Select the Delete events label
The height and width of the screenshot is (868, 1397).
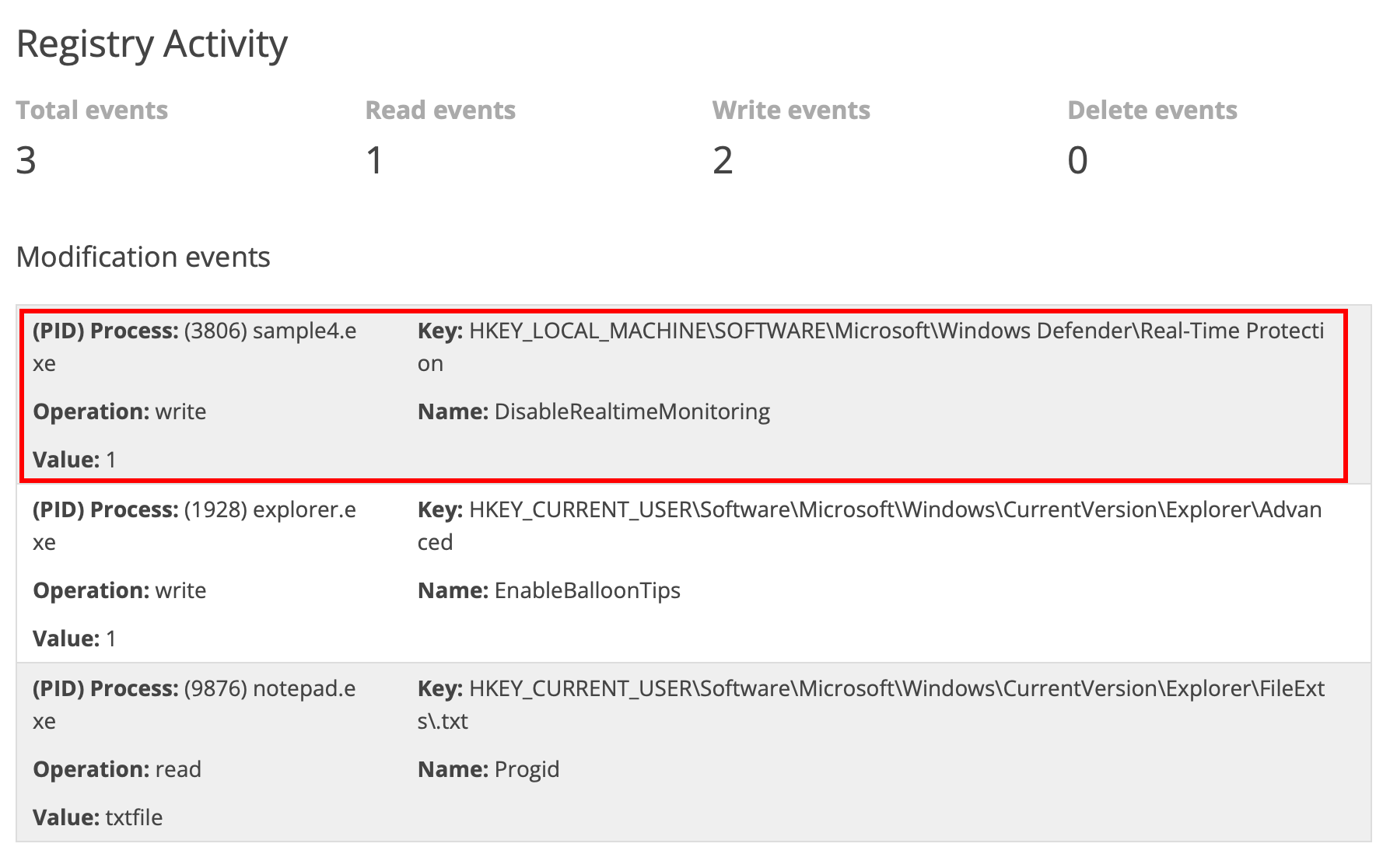pyautogui.click(x=1152, y=110)
